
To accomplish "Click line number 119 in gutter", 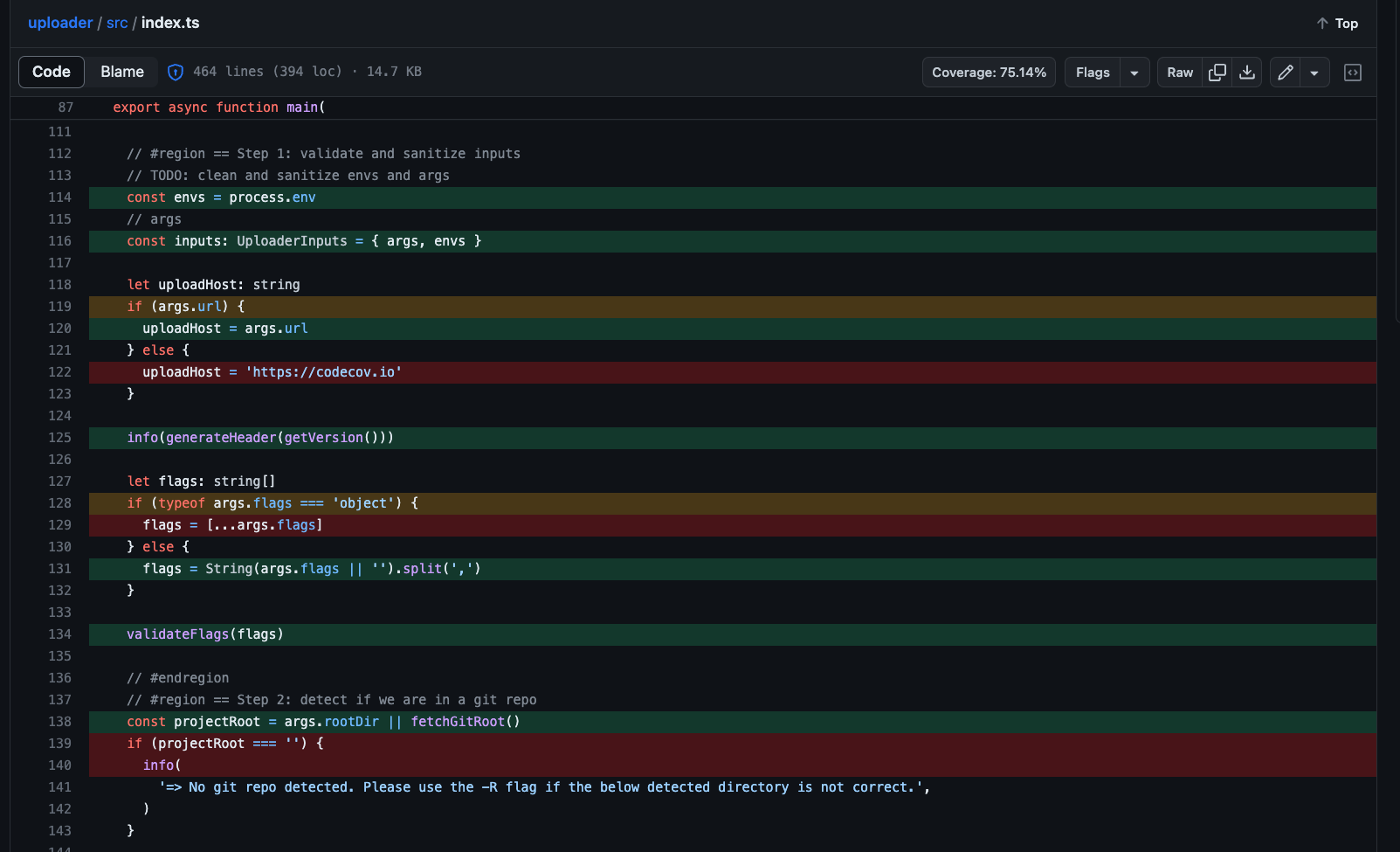I will [x=60, y=307].
